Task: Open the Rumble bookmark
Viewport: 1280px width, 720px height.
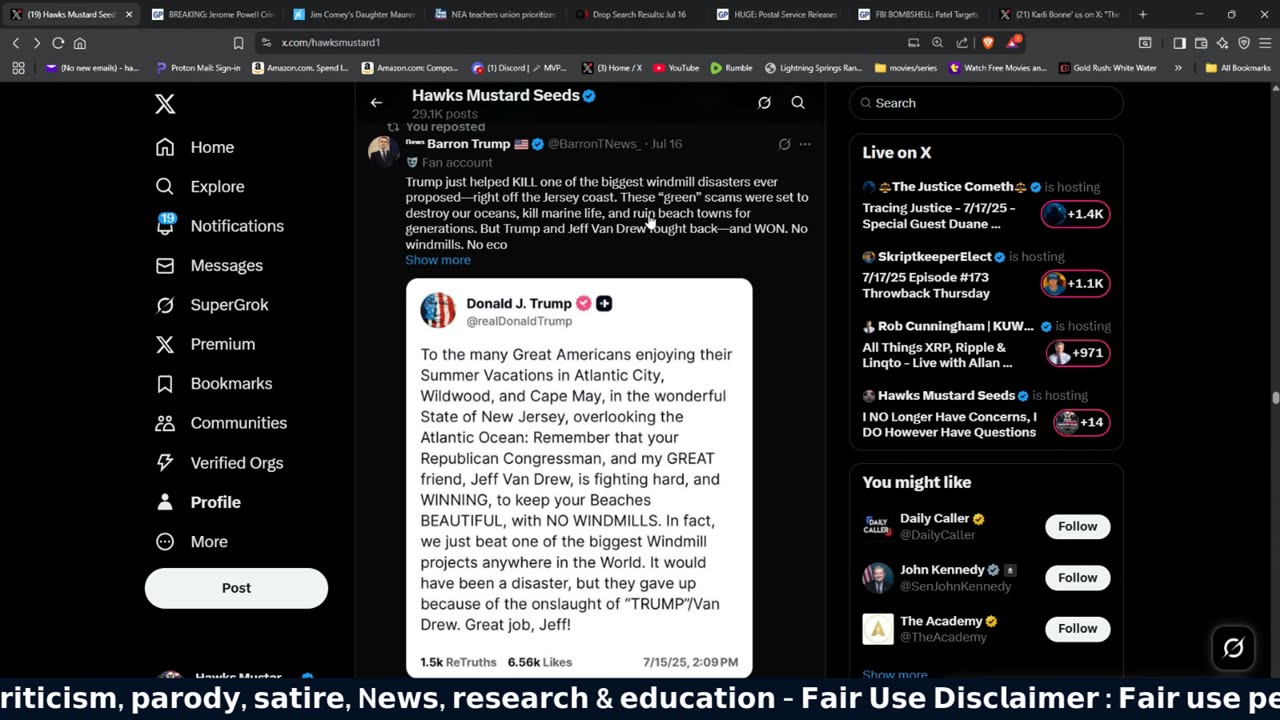Action: pos(731,68)
